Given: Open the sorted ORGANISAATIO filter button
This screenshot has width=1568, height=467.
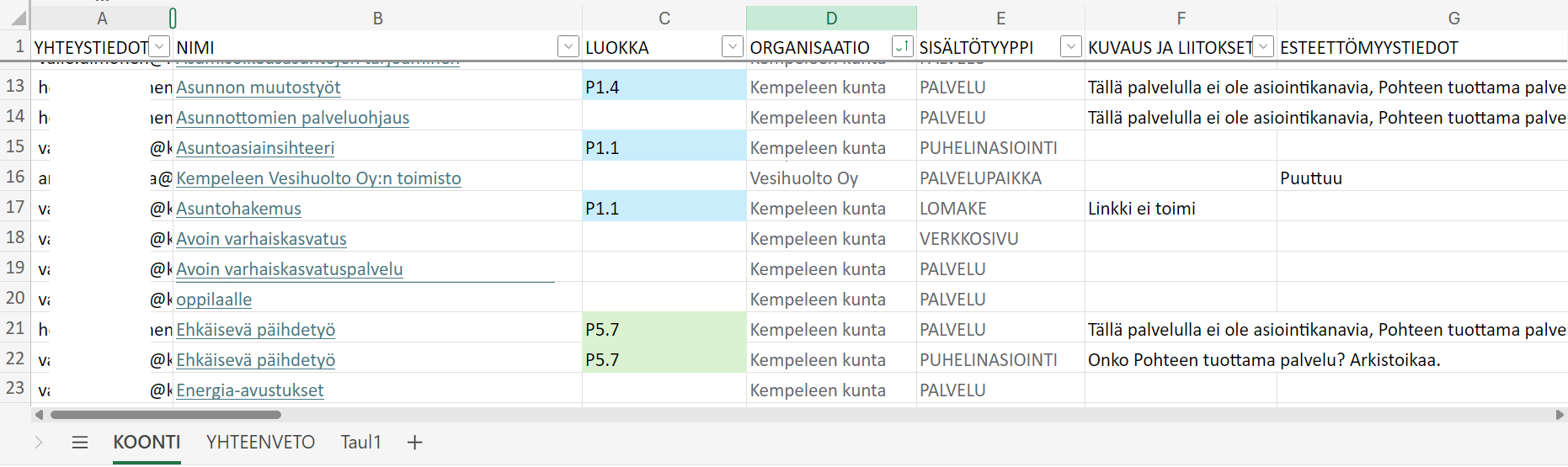Looking at the screenshot, I should coord(902,47).
